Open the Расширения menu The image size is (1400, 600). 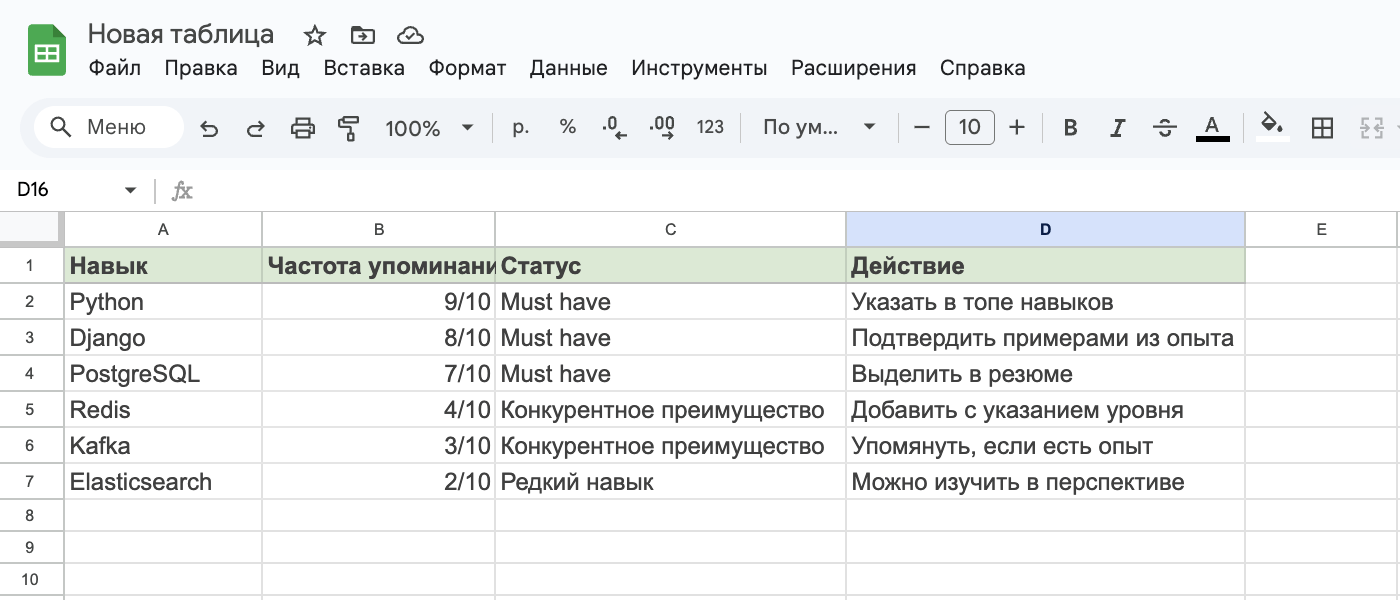click(853, 68)
